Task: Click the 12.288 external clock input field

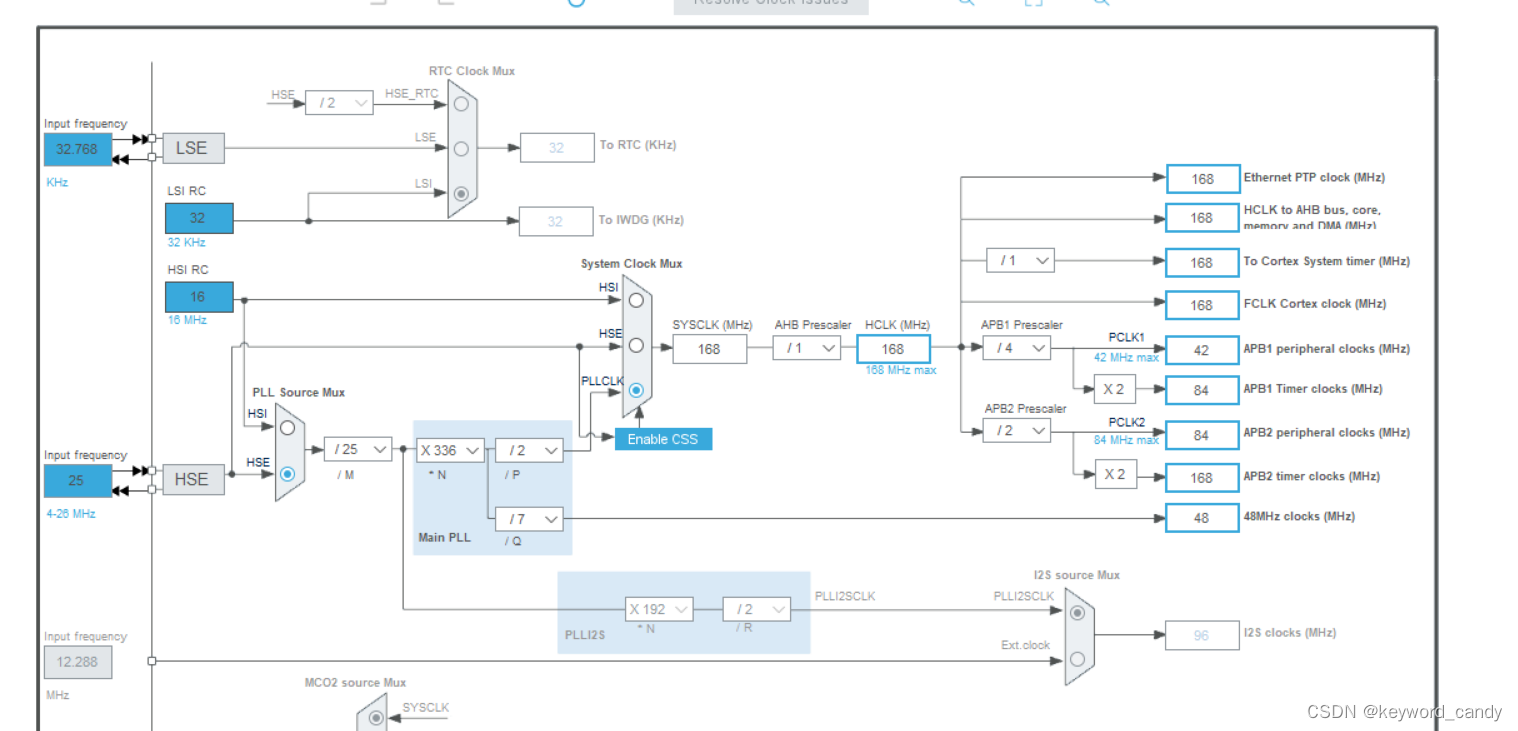Action: tap(78, 662)
